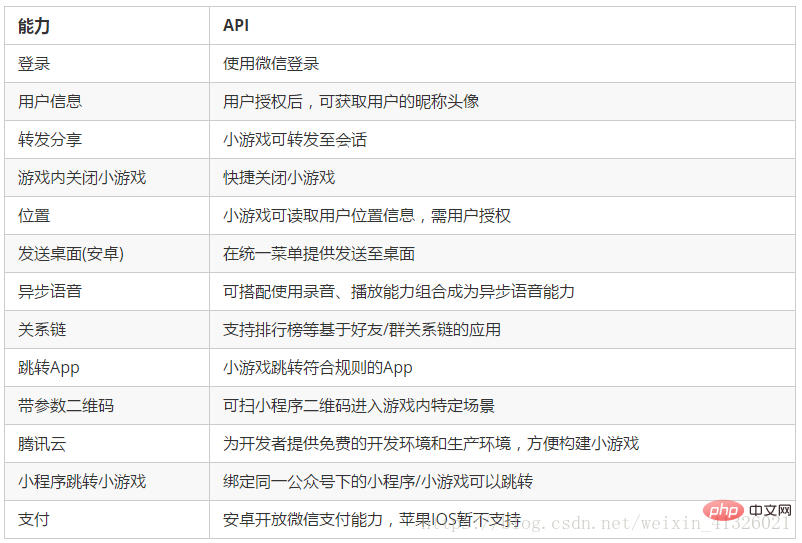Select the '支付' cell
Image resolution: width=802 pixels, height=543 pixels.
107,519
